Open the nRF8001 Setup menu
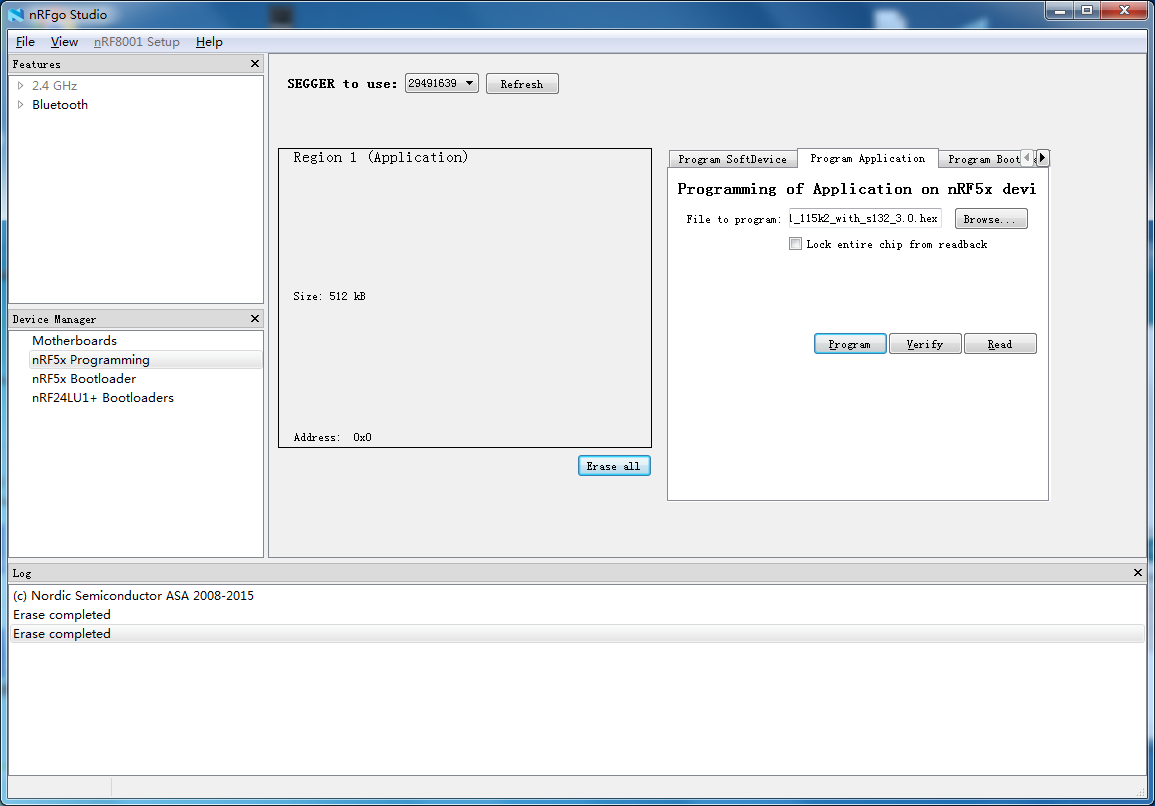The image size is (1155, 806). point(137,42)
